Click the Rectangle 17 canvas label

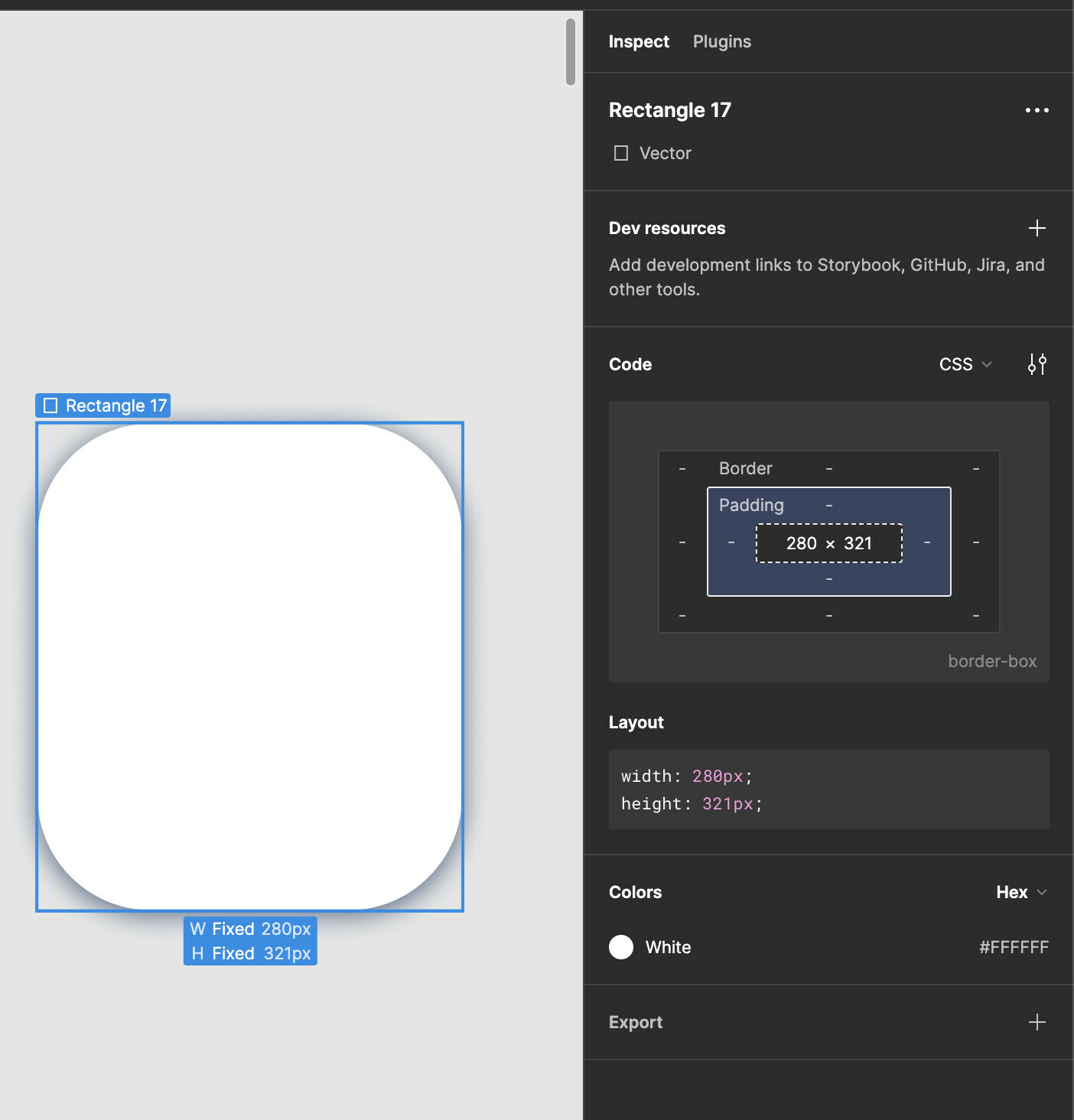pos(103,405)
